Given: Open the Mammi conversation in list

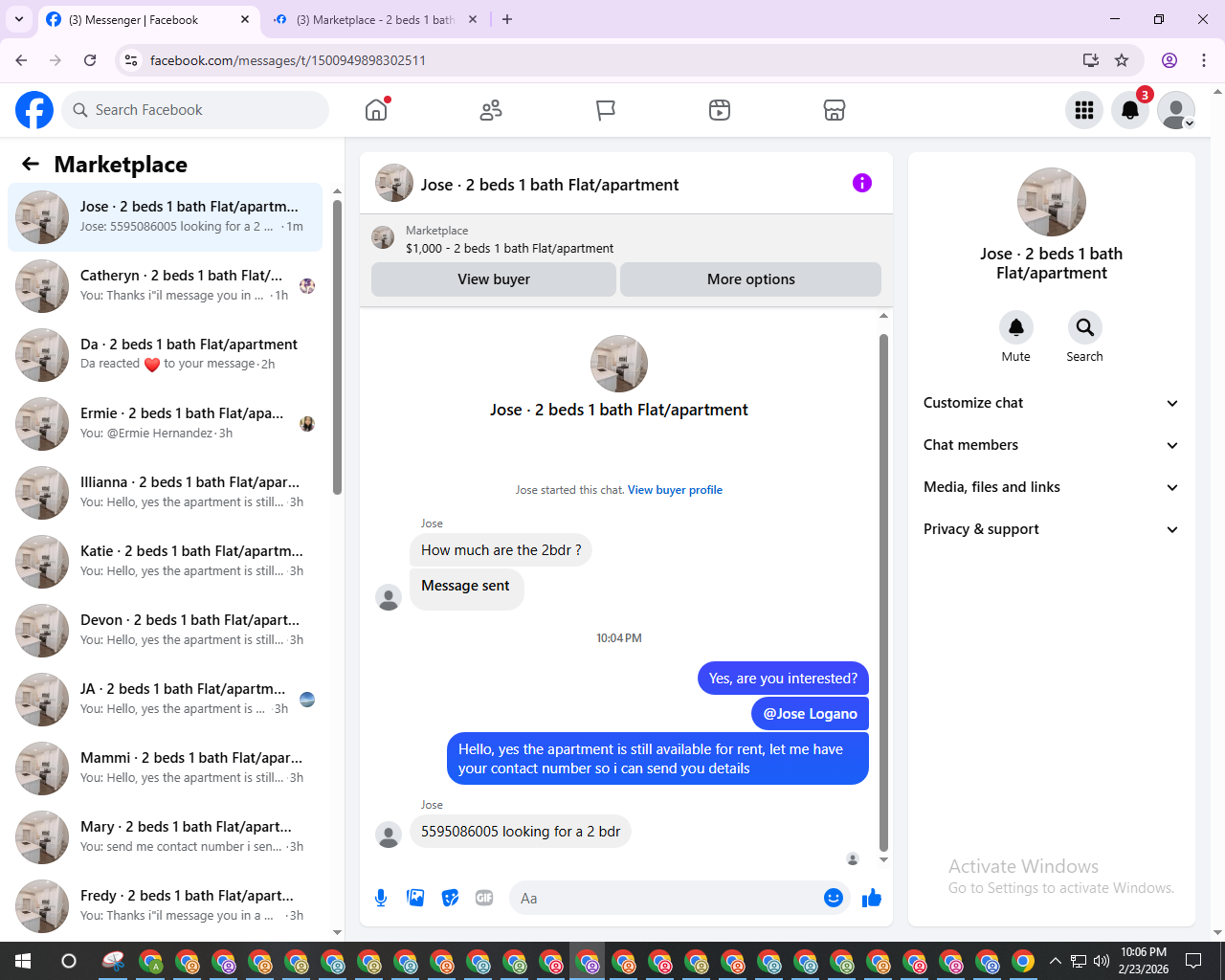Looking at the screenshot, I should (x=165, y=768).
